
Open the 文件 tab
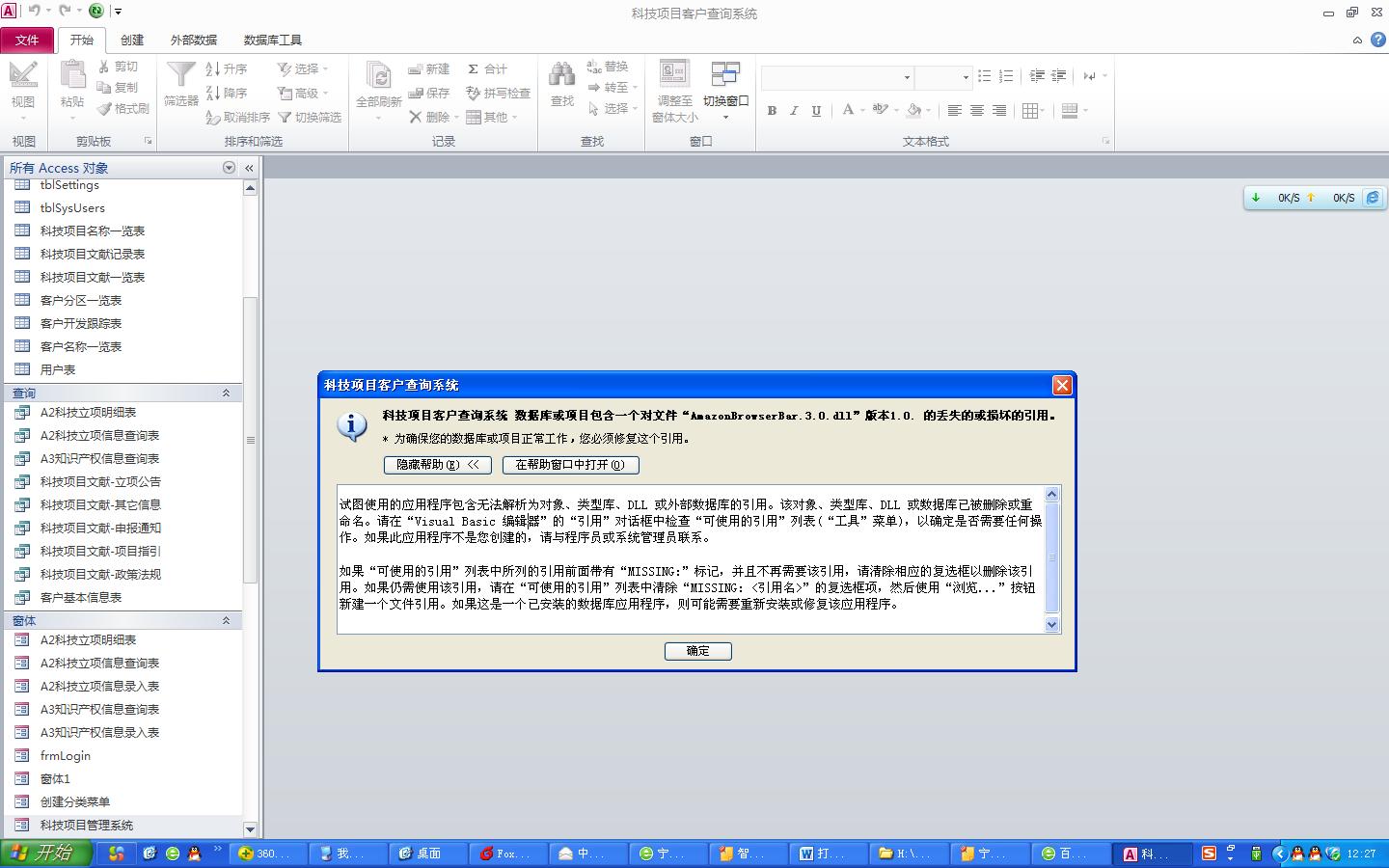click(x=27, y=40)
